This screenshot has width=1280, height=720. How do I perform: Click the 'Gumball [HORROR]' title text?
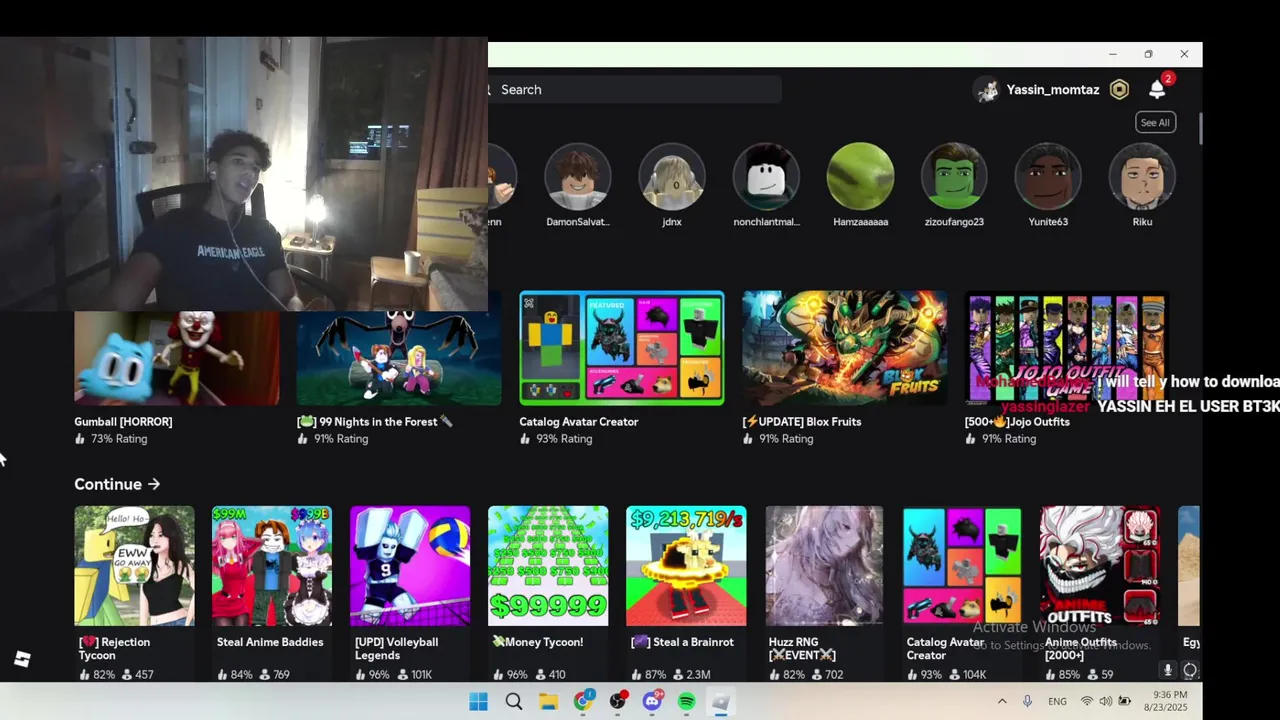pyautogui.click(x=123, y=422)
